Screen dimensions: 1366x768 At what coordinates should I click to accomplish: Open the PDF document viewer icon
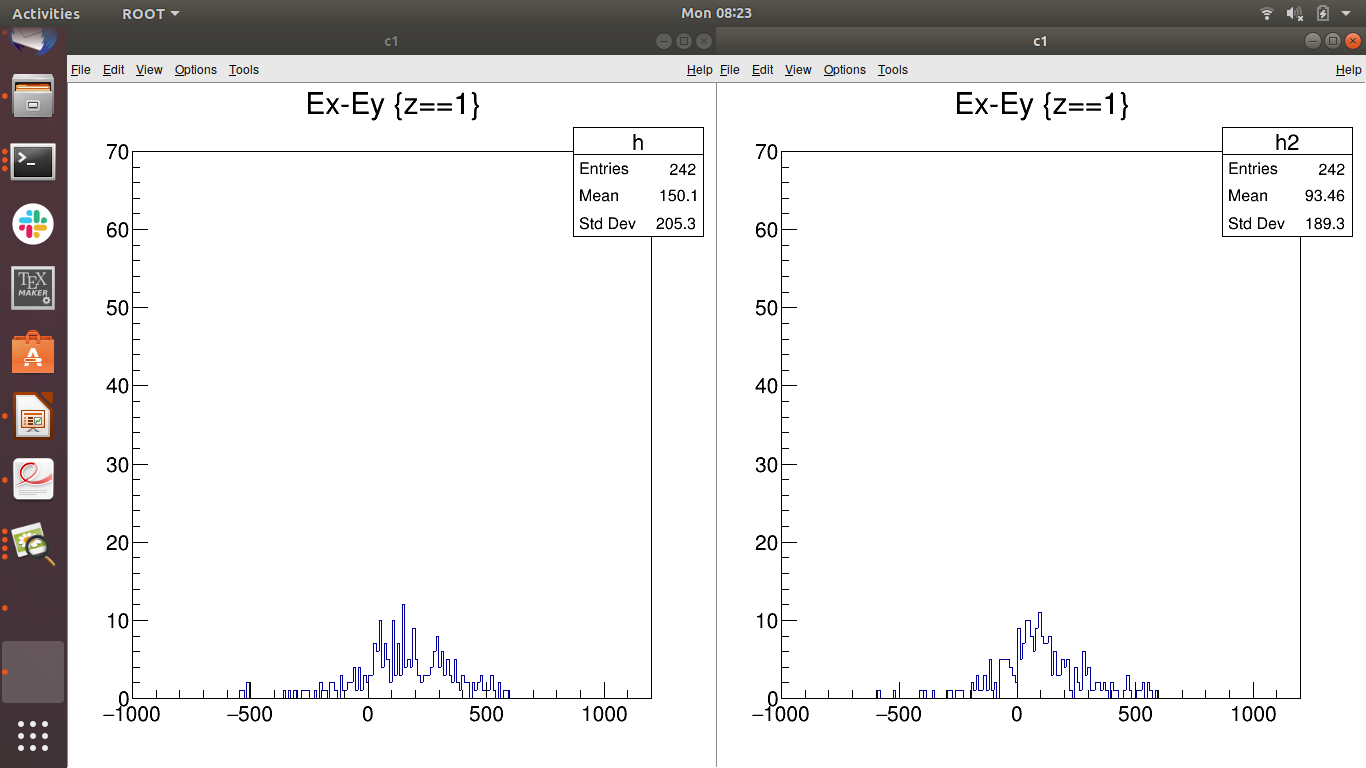[33, 480]
